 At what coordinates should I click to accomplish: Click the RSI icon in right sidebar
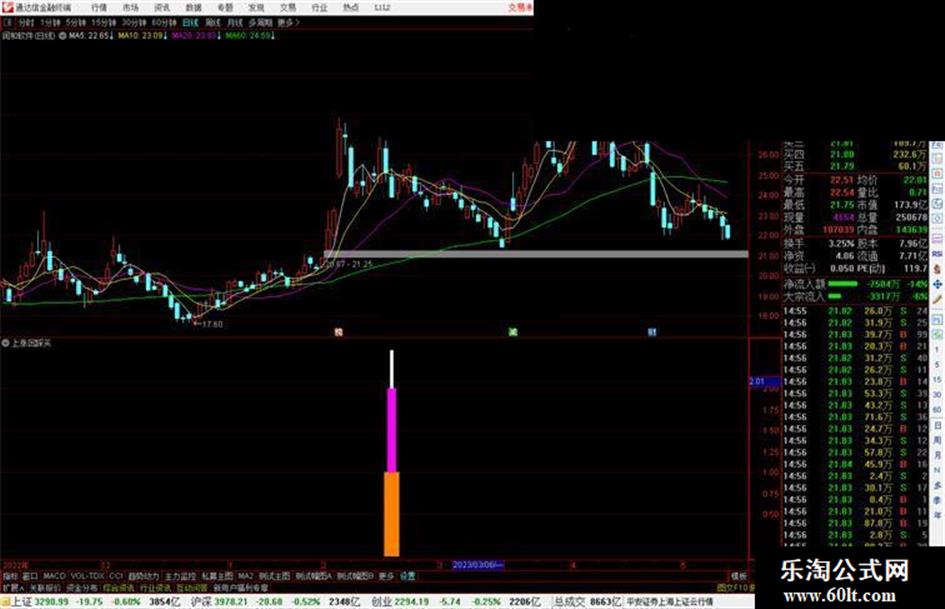[x=937, y=254]
